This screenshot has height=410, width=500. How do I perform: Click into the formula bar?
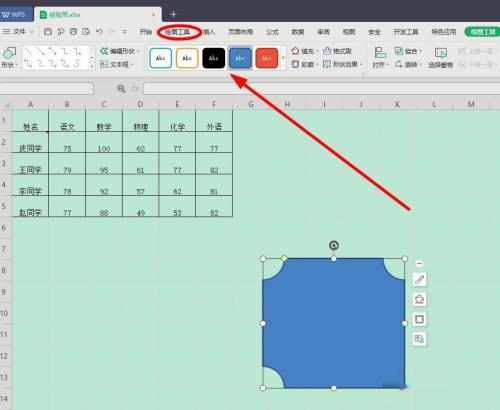322,88
